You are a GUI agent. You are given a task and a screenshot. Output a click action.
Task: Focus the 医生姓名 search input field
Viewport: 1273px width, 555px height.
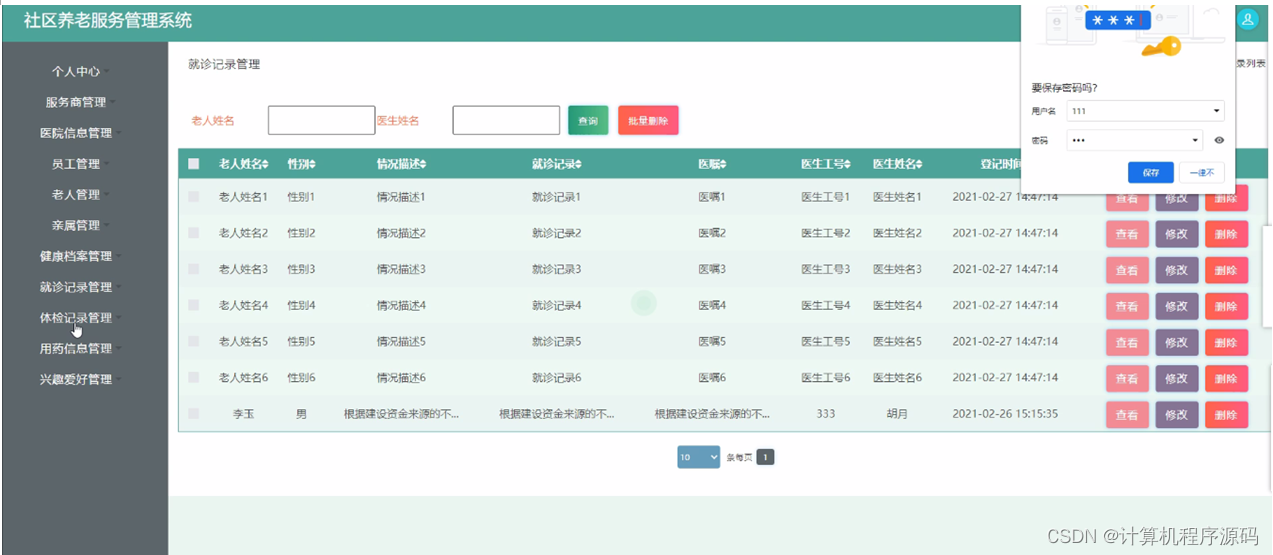pos(506,120)
